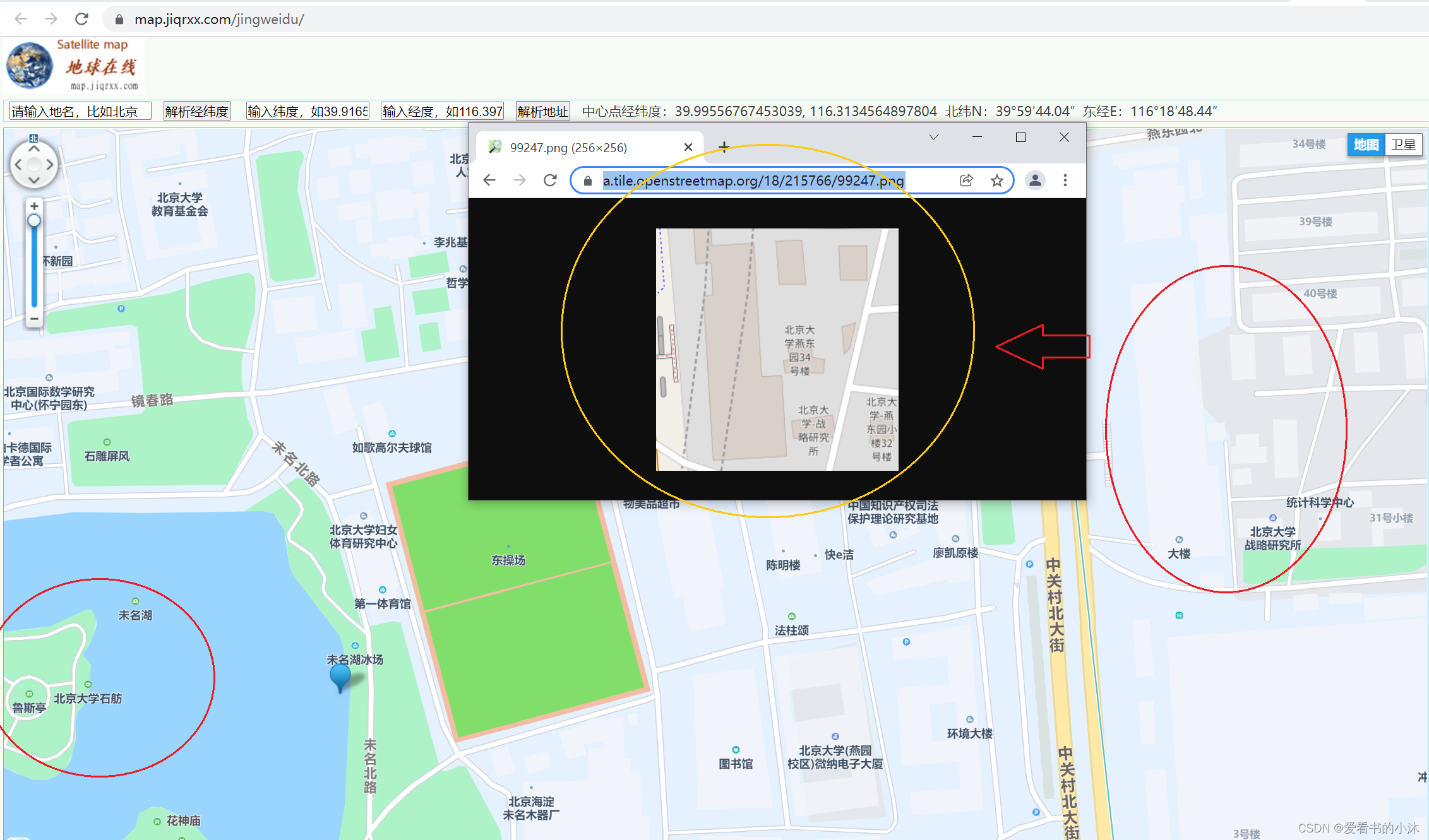
Task: Pan map right with navigation arrow
Action: point(50,165)
